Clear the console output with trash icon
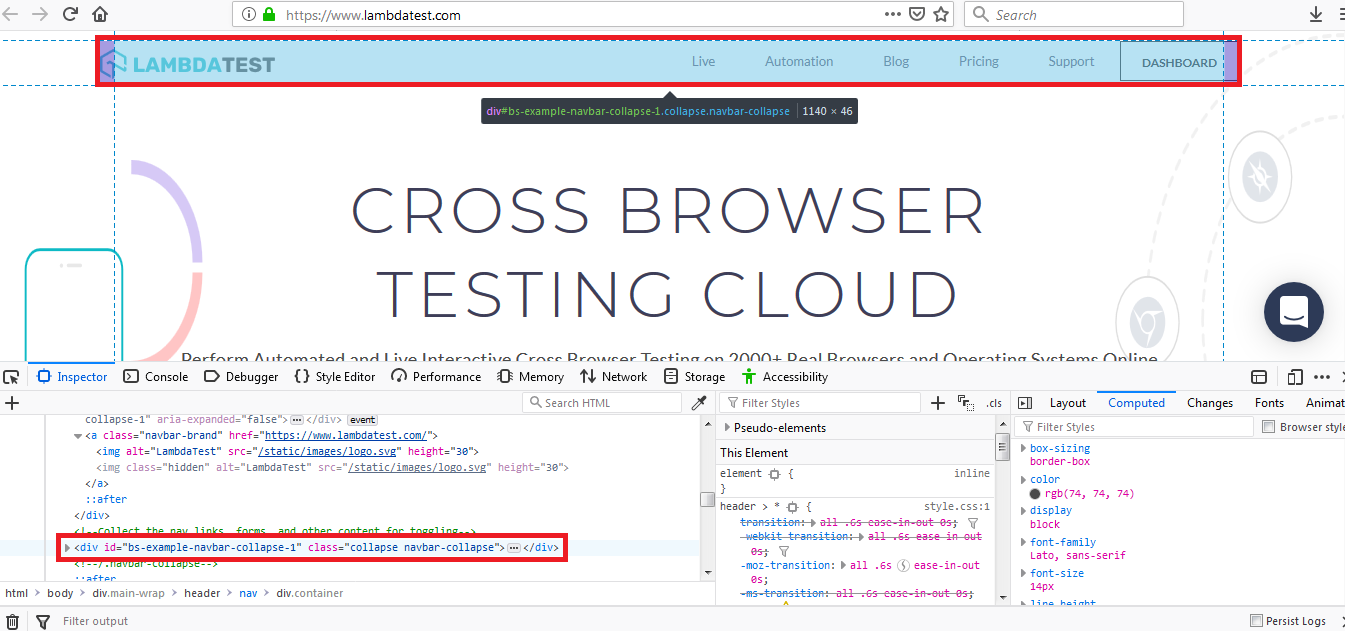Viewport: 1345px width, 631px height. click(14, 621)
